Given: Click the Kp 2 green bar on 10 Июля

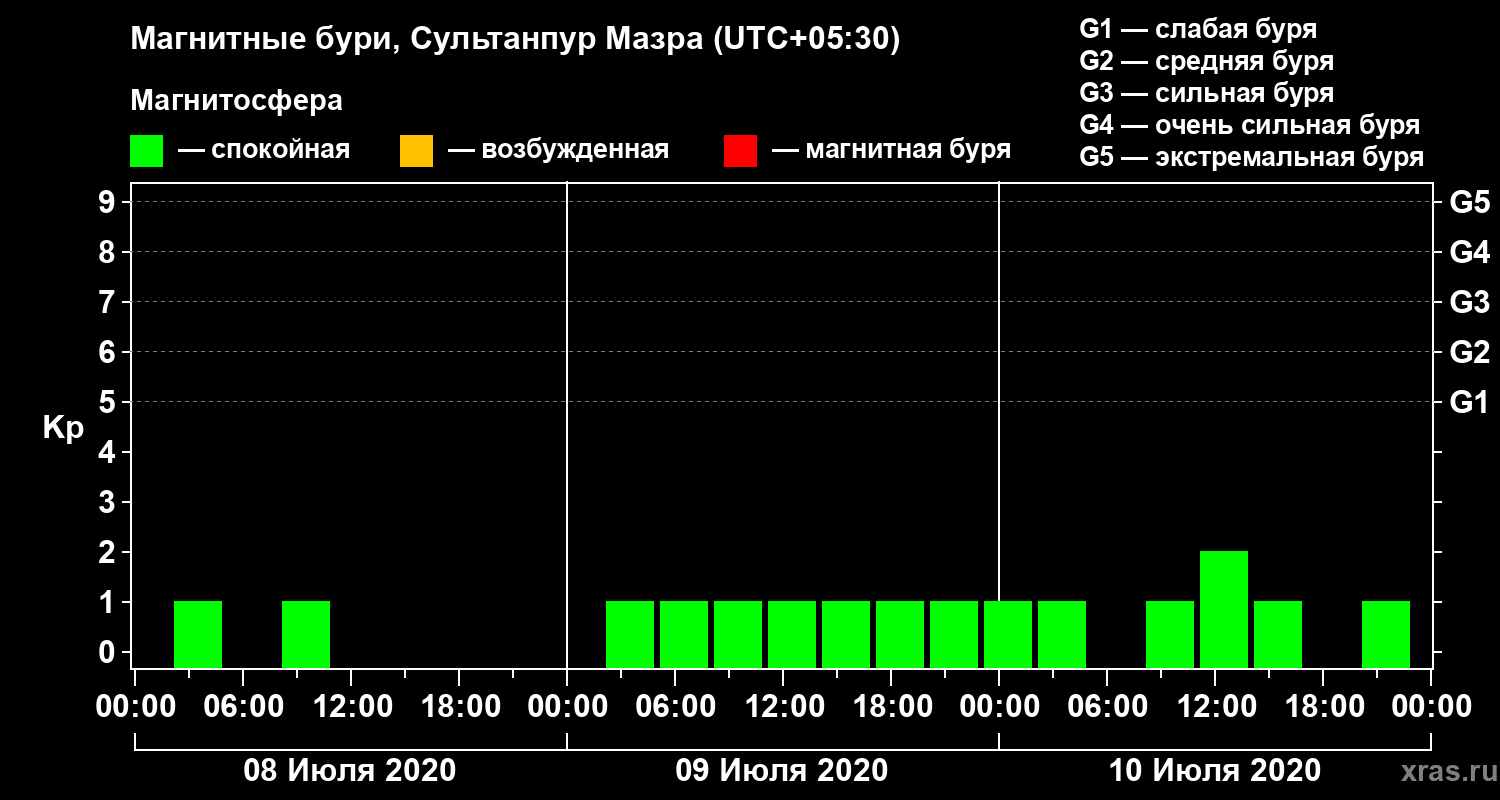Looking at the screenshot, I should pyautogui.click(x=1224, y=609).
